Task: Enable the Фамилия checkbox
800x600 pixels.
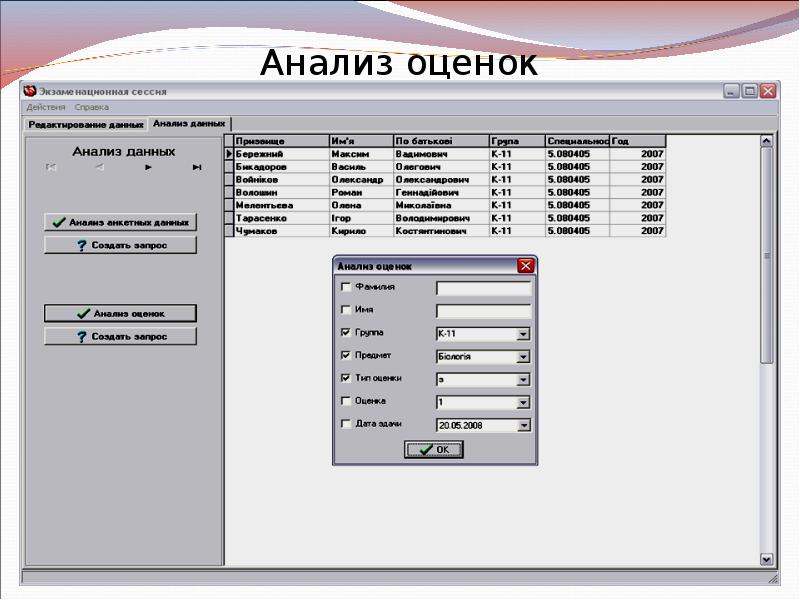Action: pyautogui.click(x=346, y=287)
